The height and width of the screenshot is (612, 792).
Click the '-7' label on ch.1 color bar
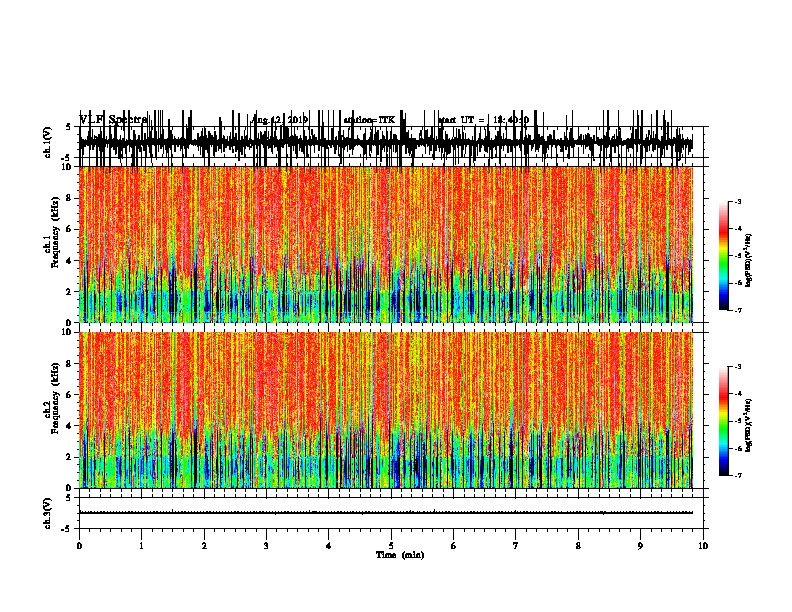pyautogui.click(x=738, y=310)
